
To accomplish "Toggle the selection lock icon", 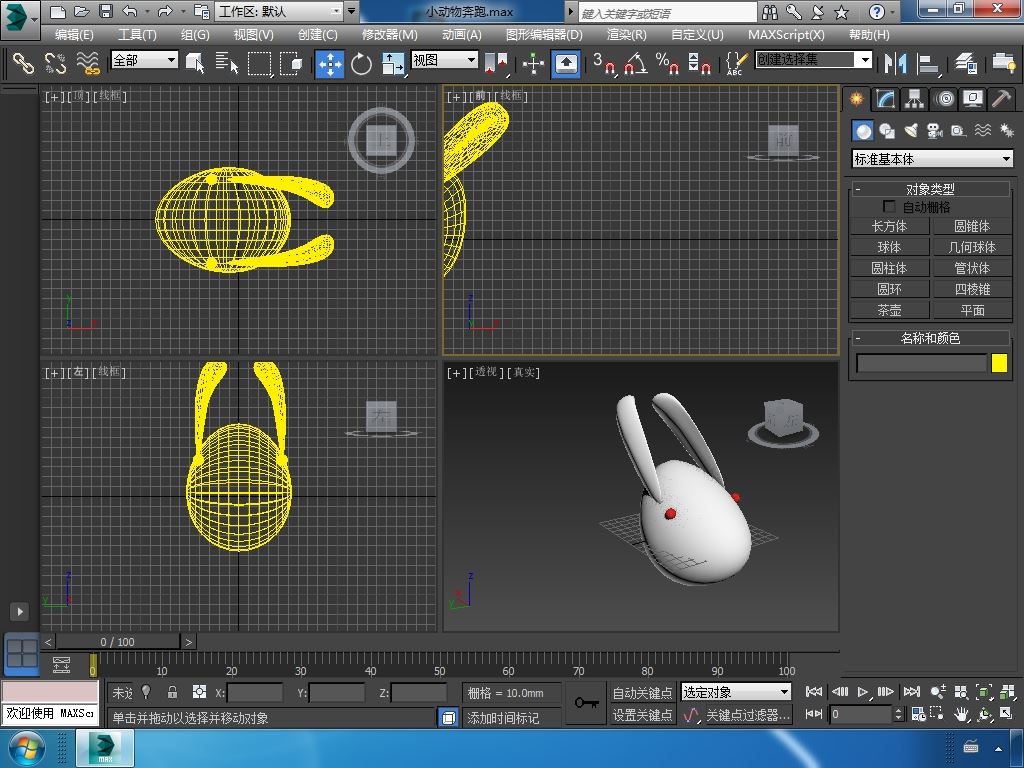I will [x=172, y=692].
